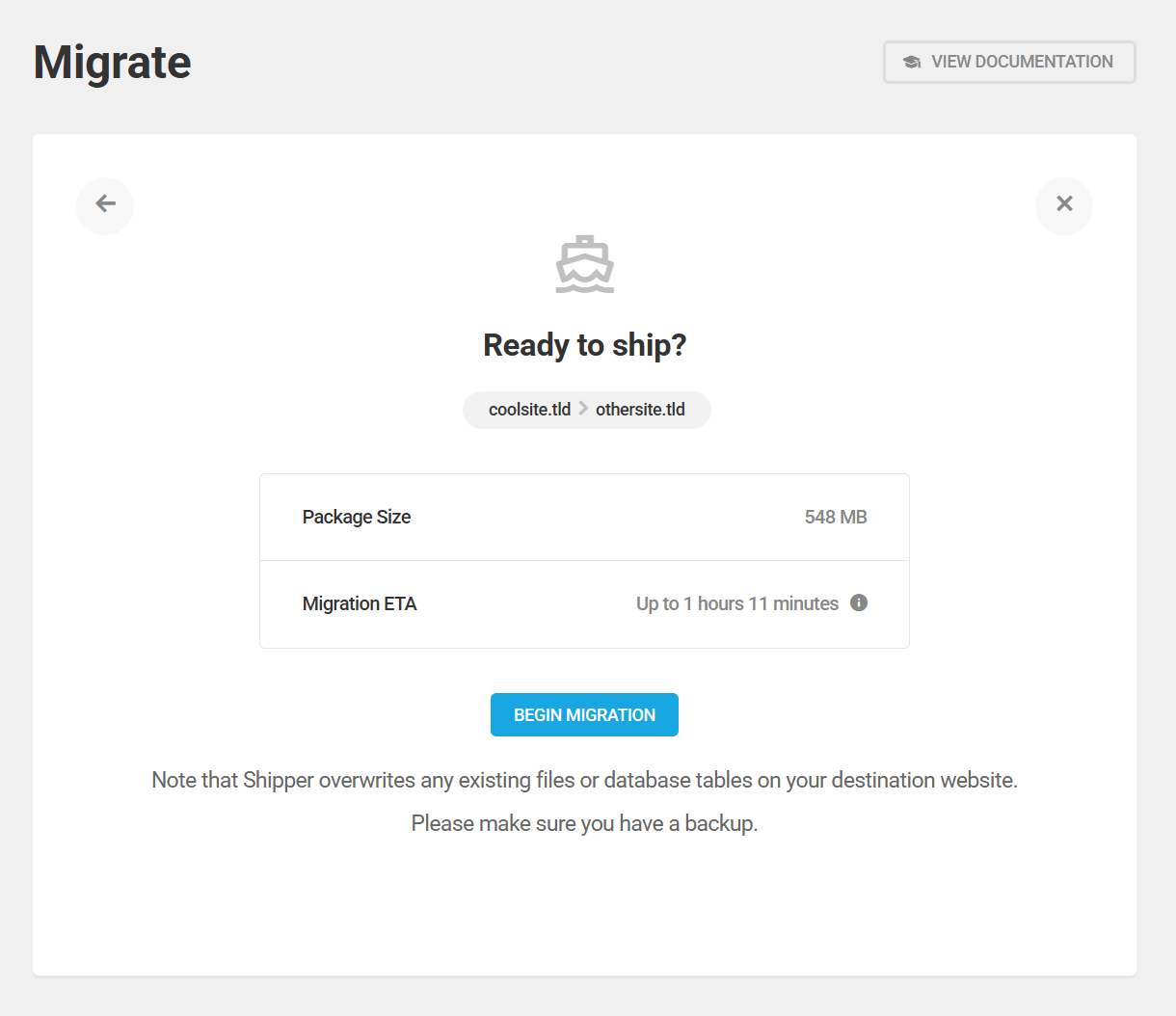The height and width of the screenshot is (1016, 1176).
Task: Expand the migration summary card
Action: [x=583, y=559]
